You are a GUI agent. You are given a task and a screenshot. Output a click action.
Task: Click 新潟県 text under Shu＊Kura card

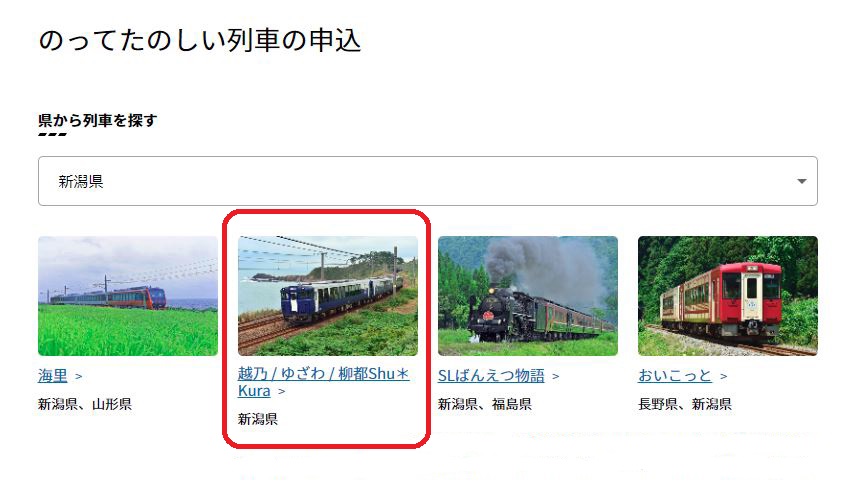click(x=258, y=420)
